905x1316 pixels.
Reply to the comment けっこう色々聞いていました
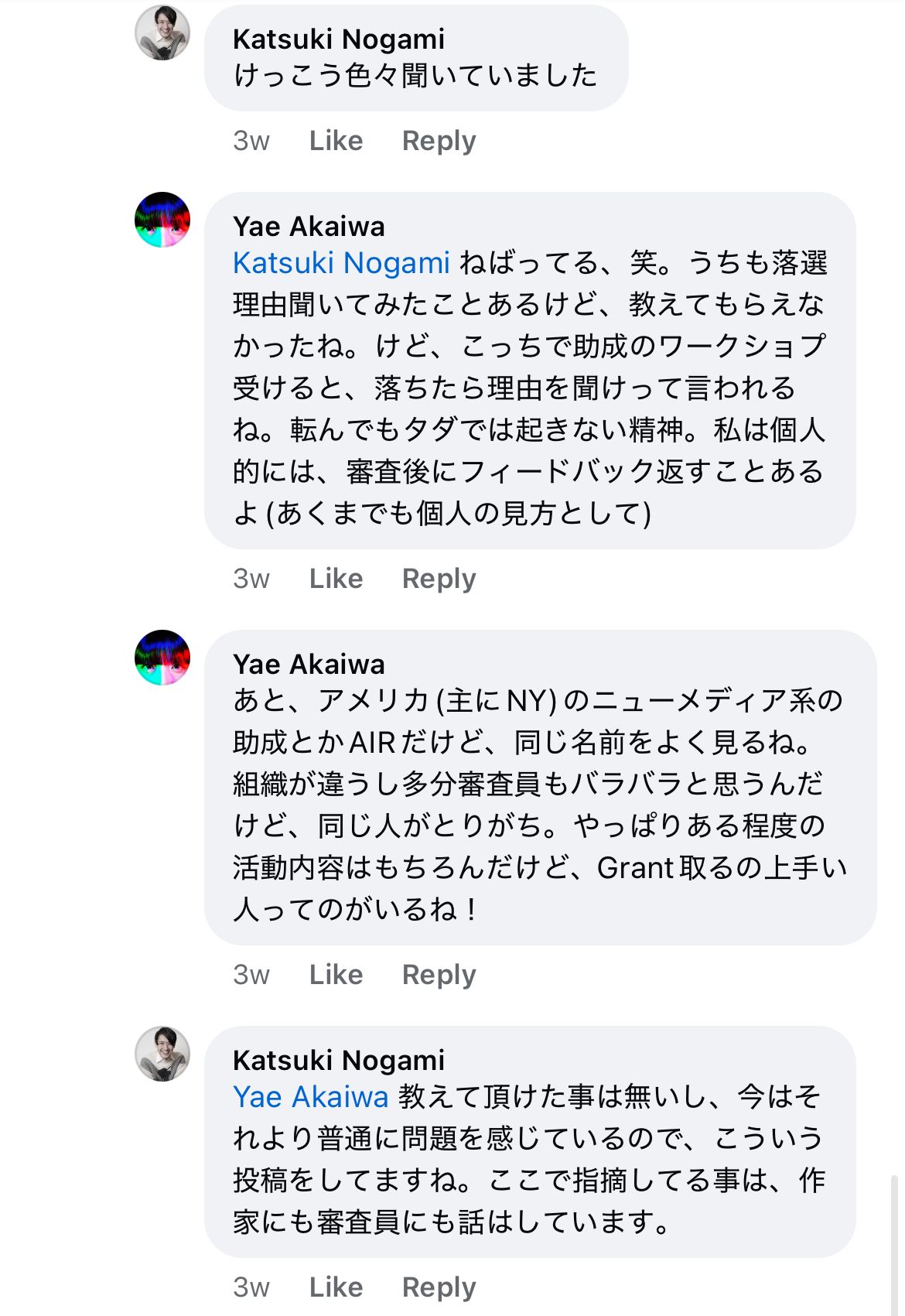coord(439,141)
